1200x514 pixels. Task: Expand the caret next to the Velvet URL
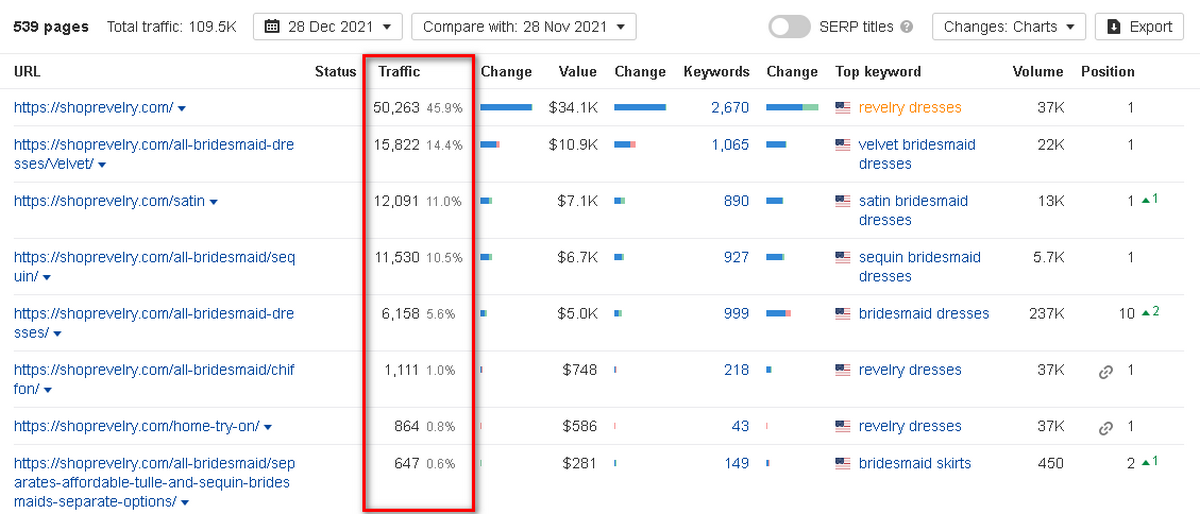(102, 165)
